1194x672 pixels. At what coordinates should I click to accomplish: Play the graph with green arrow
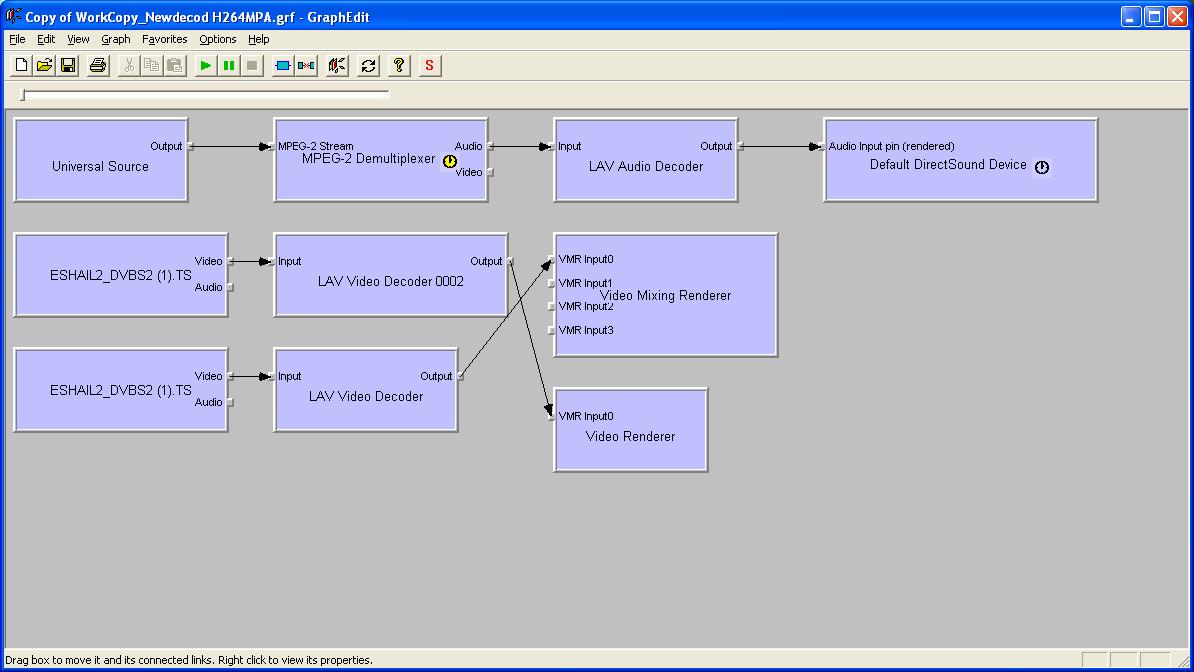click(x=205, y=66)
